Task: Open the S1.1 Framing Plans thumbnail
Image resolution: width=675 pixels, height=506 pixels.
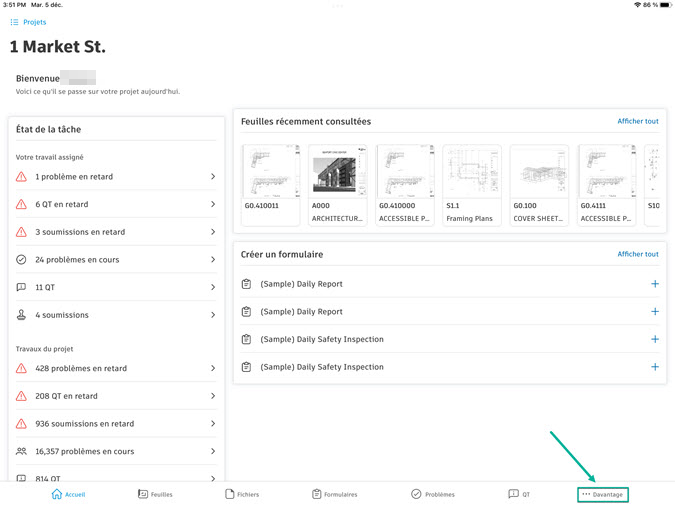Action: tap(472, 185)
